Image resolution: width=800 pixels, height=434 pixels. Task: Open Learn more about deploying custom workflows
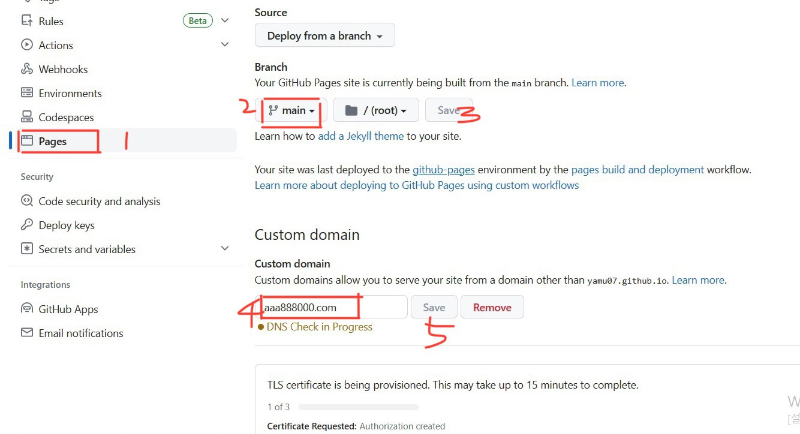(417, 185)
